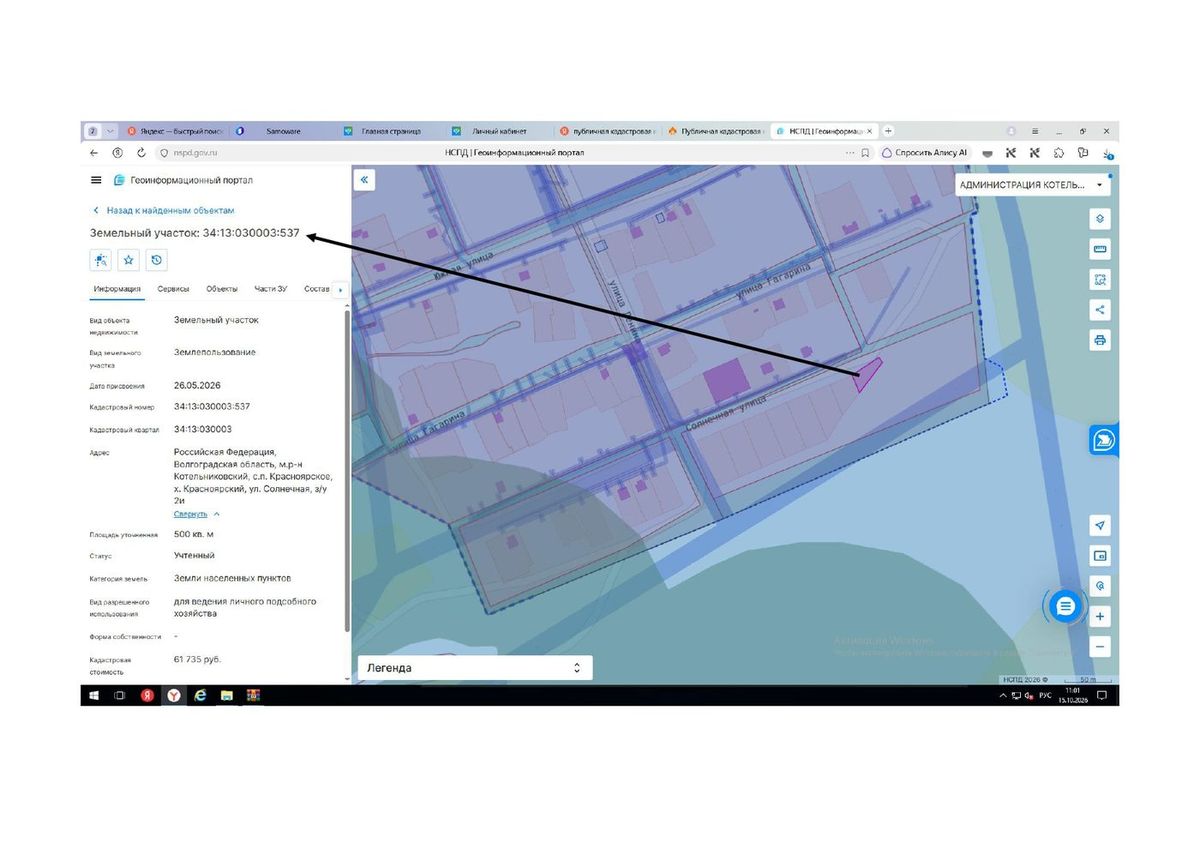
Task: Click the info panel vertical scrollbar
Action: click(347, 470)
